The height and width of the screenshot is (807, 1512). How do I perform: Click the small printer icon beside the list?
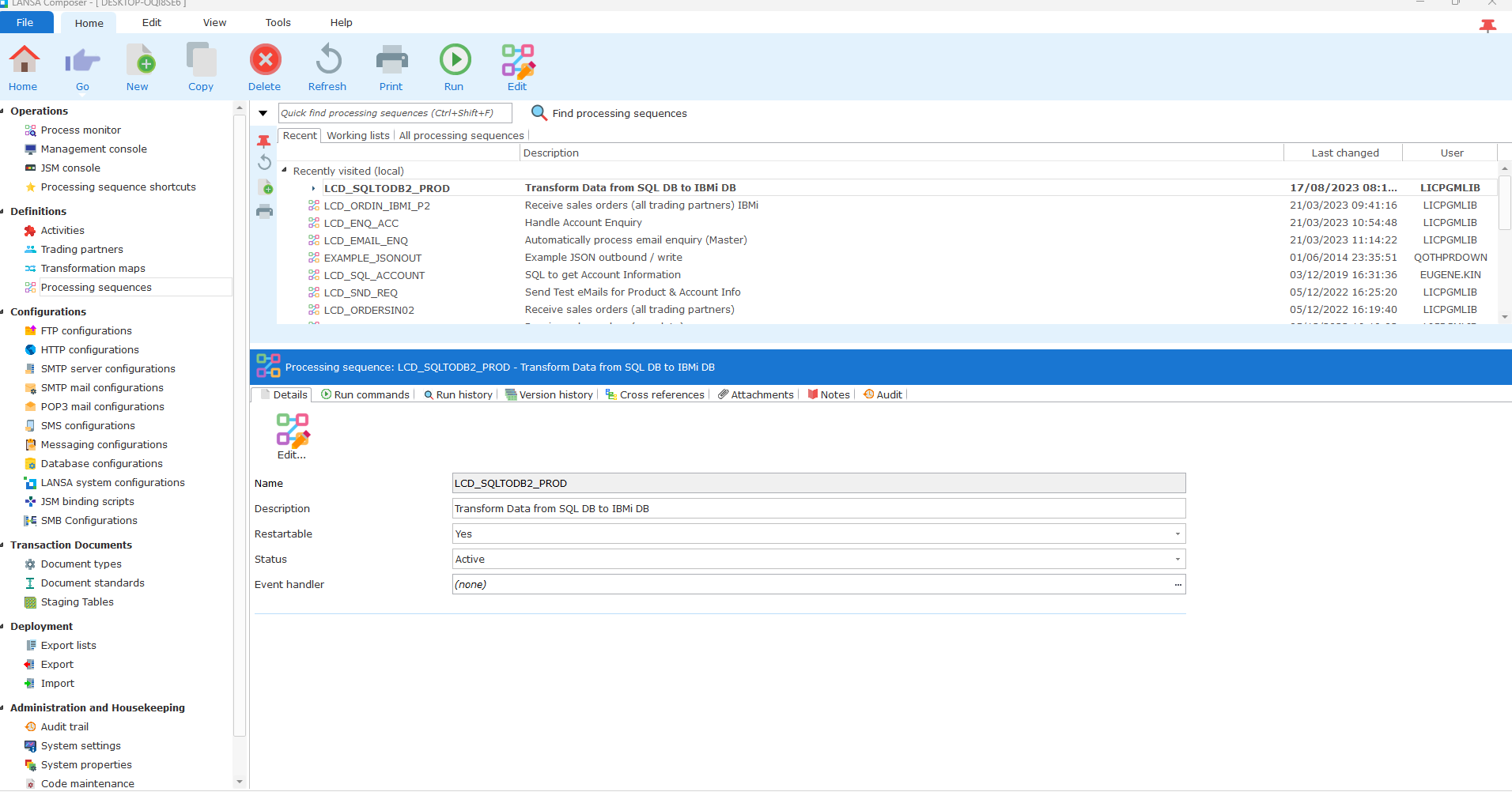point(264,211)
